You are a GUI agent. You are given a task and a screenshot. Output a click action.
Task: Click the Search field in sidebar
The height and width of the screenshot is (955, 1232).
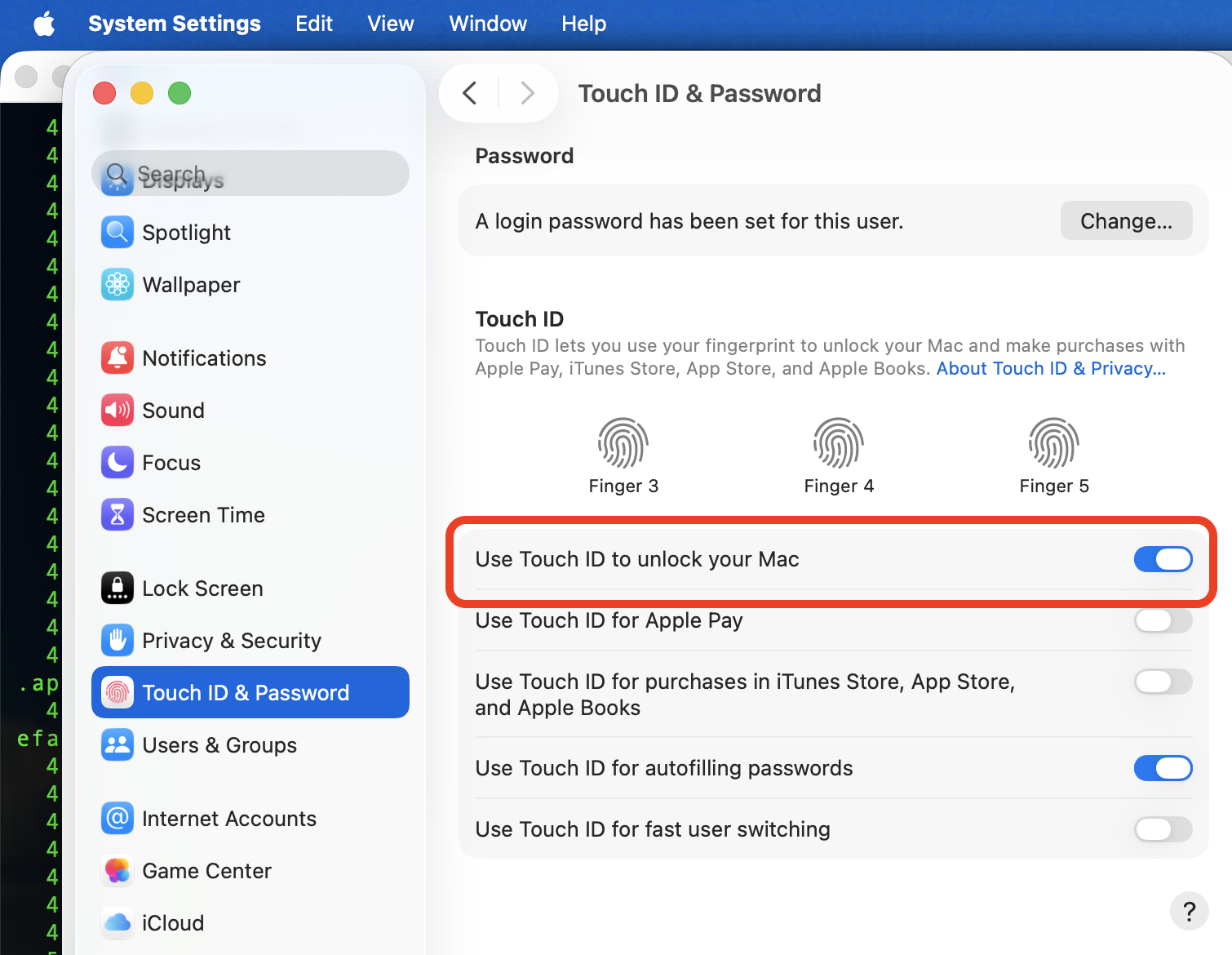click(261, 174)
